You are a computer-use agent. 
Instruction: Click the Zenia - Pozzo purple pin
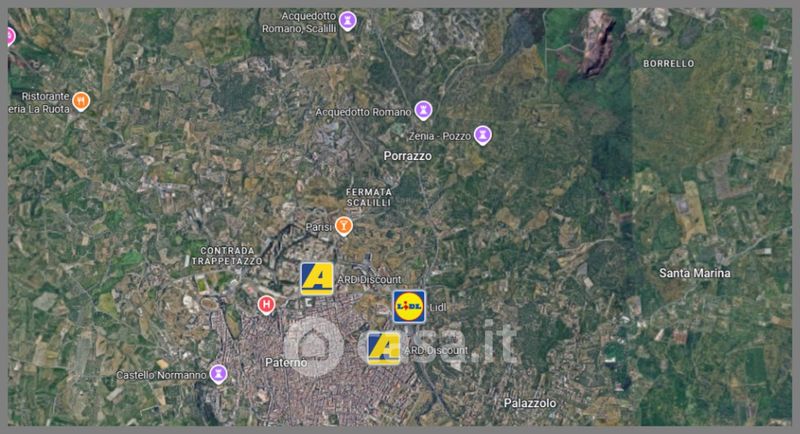click(x=482, y=135)
